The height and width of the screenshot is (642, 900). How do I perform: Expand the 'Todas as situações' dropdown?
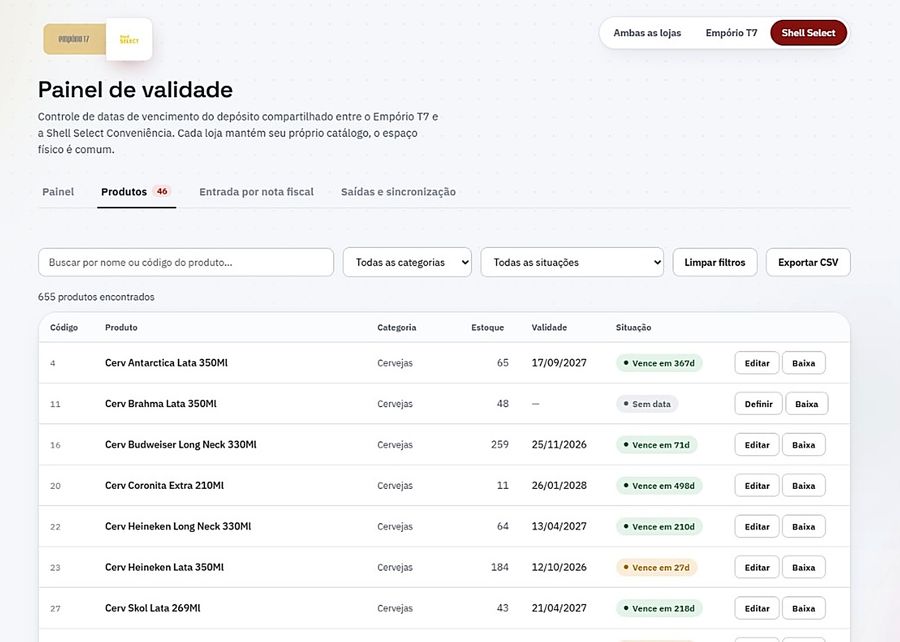(572, 262)
